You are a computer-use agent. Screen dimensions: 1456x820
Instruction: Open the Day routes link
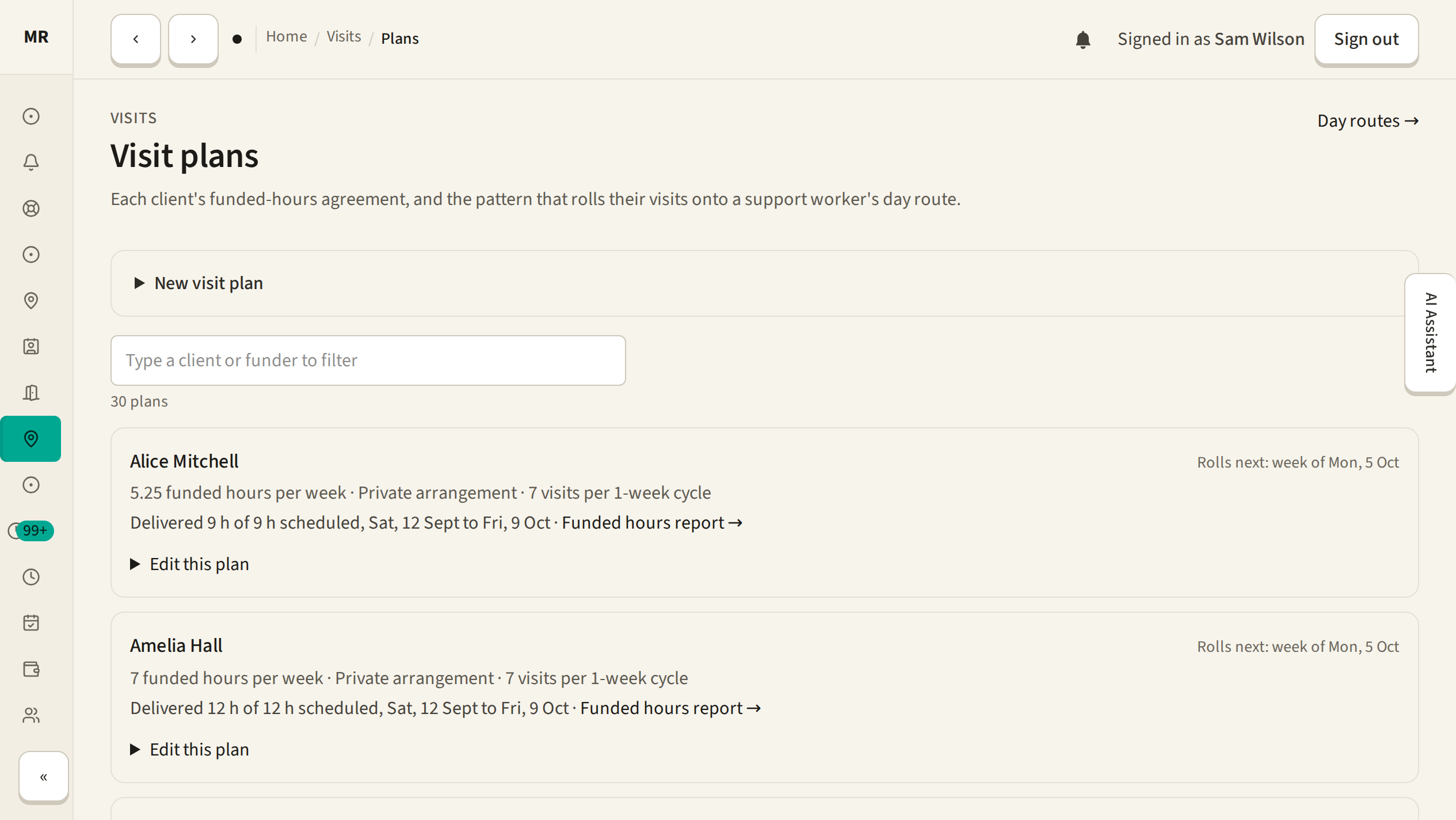tap(1368, 121)
